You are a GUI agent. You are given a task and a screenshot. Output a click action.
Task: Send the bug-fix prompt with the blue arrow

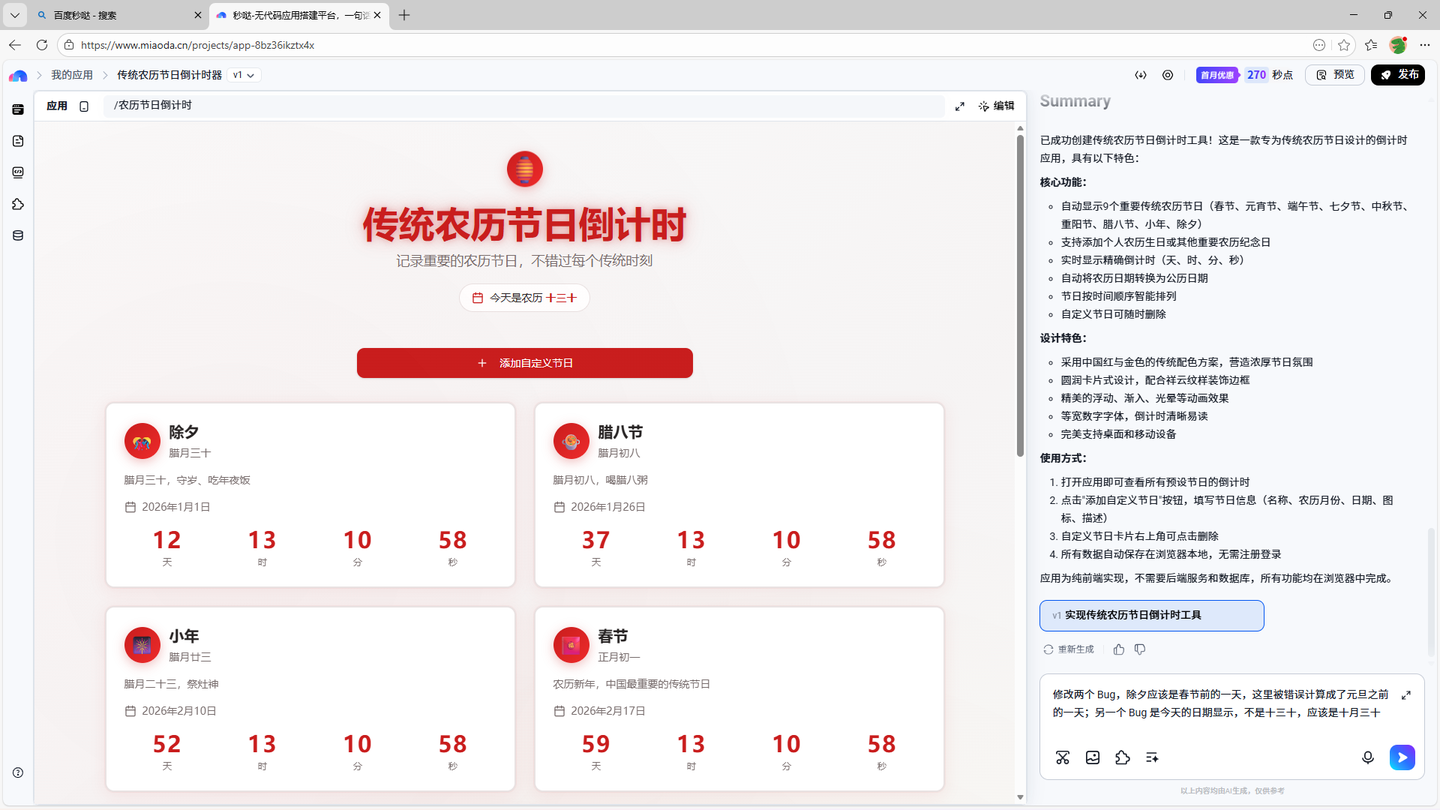(x=1402, y=758)
